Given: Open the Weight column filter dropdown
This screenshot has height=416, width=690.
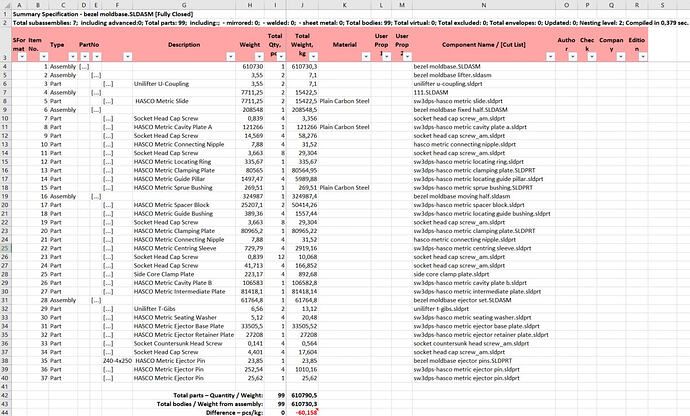Looking at the screenshot, I should 259,57.
